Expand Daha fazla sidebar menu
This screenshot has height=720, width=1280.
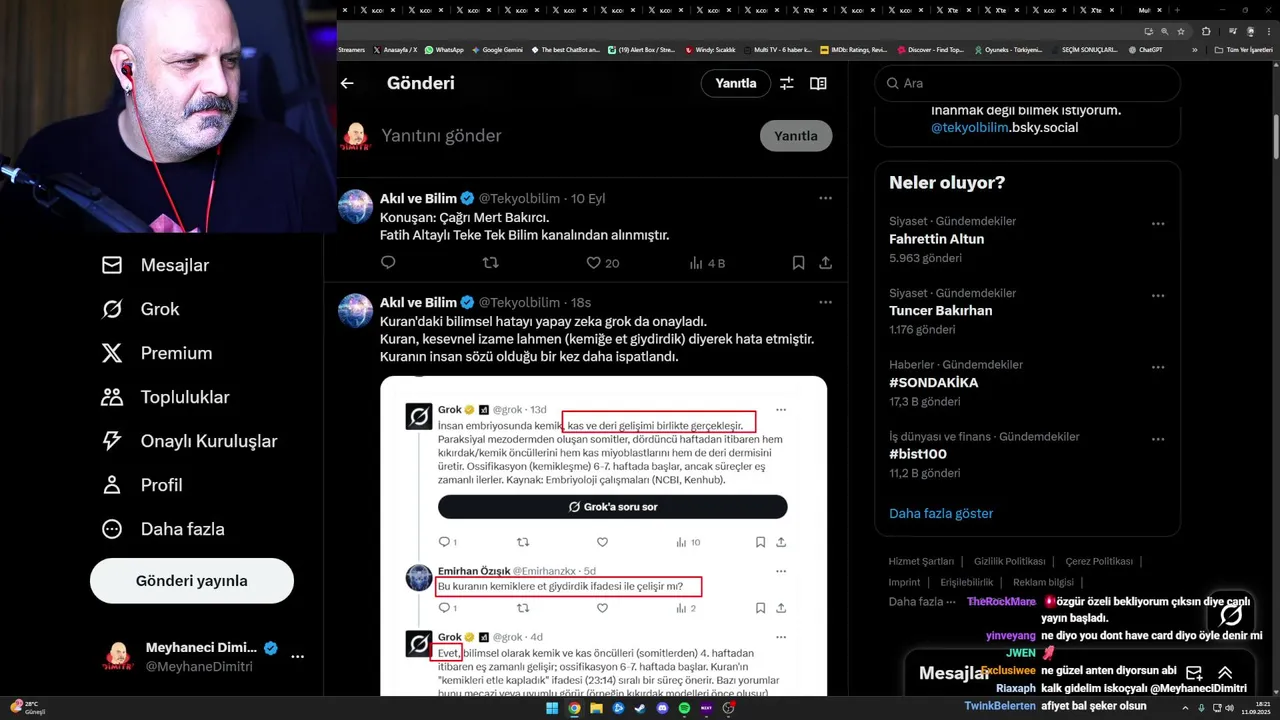click(163, 529)
